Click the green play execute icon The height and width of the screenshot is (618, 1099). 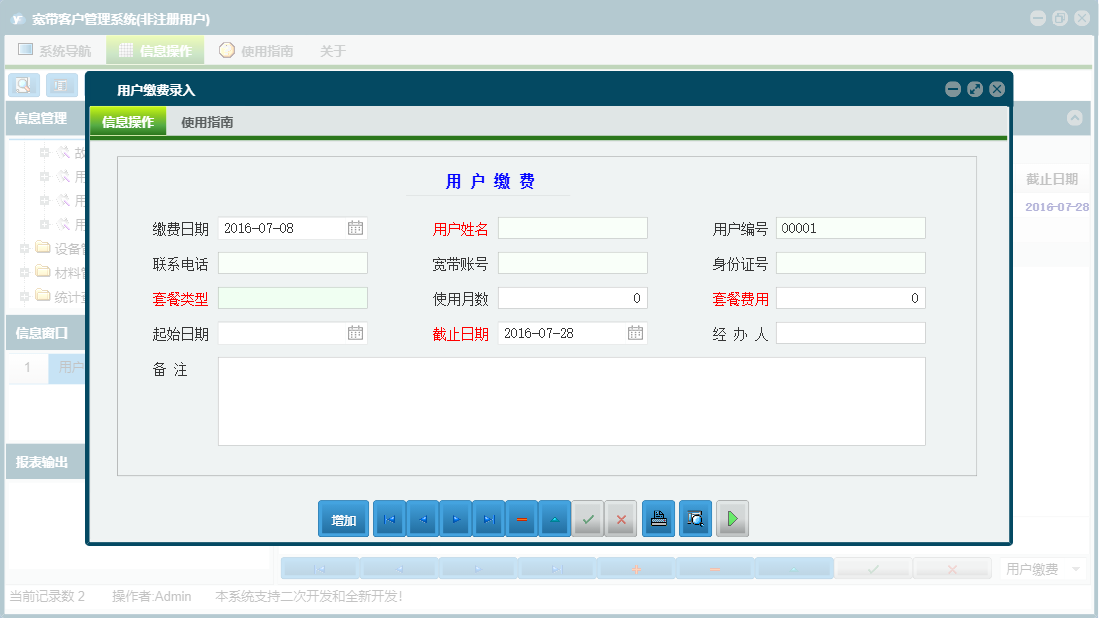[732, 518]
